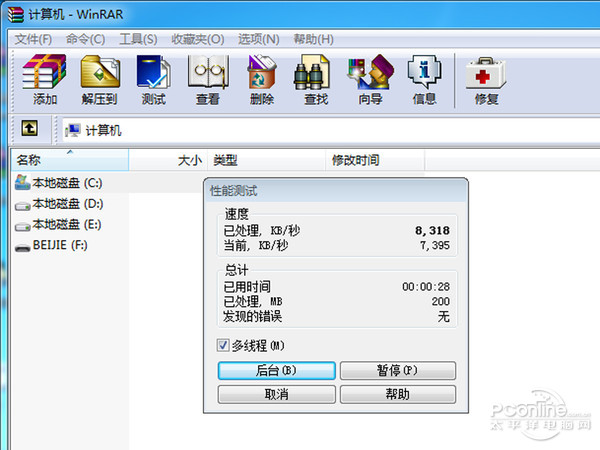Click the 7,395 current speed value
This screenshot has width=600, height=450.
pos(435,245)
